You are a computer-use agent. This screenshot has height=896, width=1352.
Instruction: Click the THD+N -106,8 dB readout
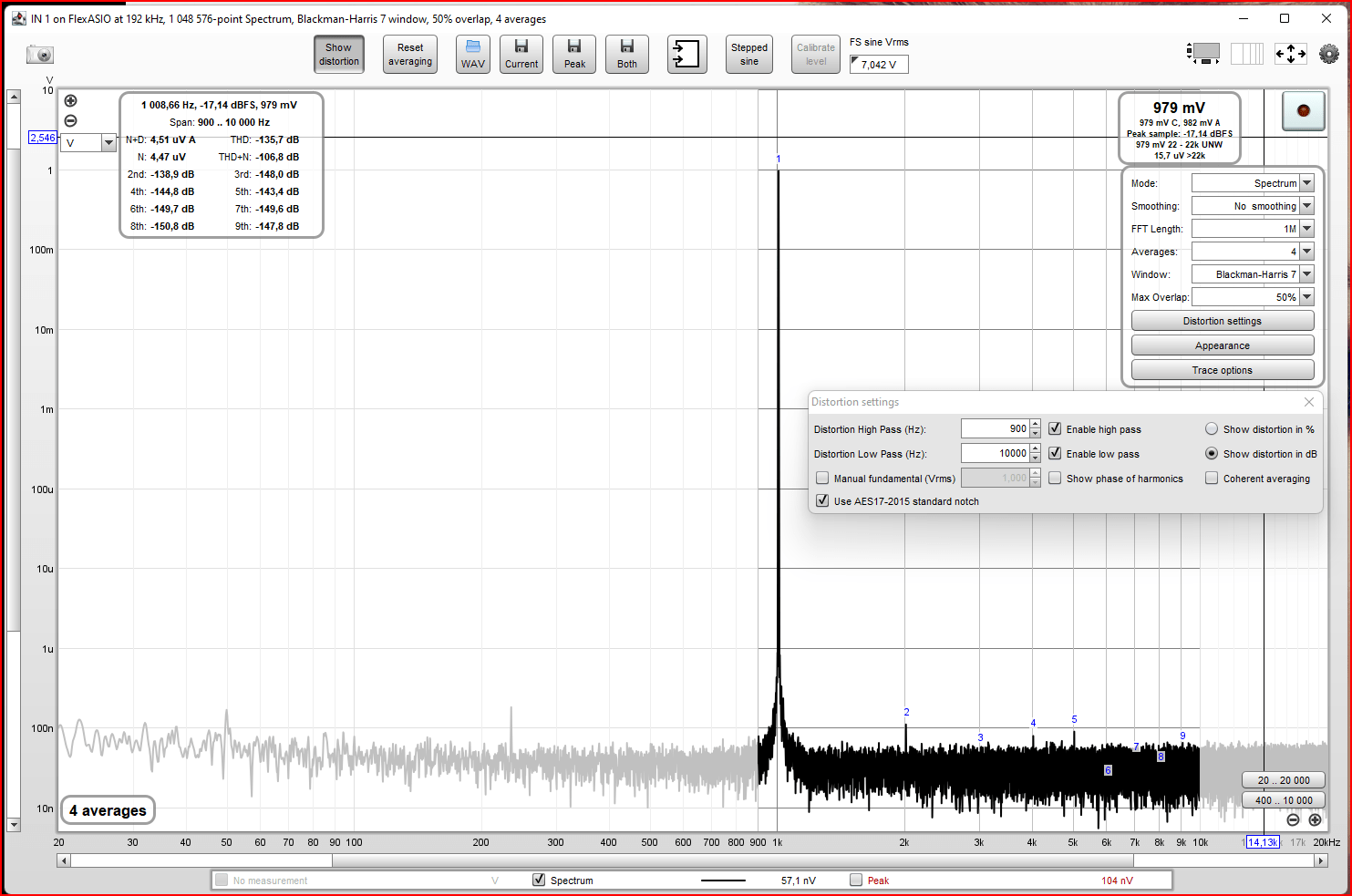pyautogui.click(x=259, y=157)
